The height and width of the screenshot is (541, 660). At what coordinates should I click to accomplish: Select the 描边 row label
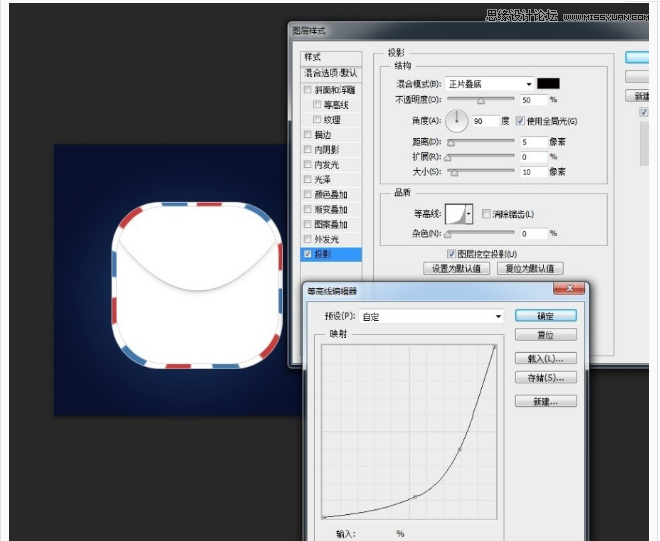[x=323, y=135]
